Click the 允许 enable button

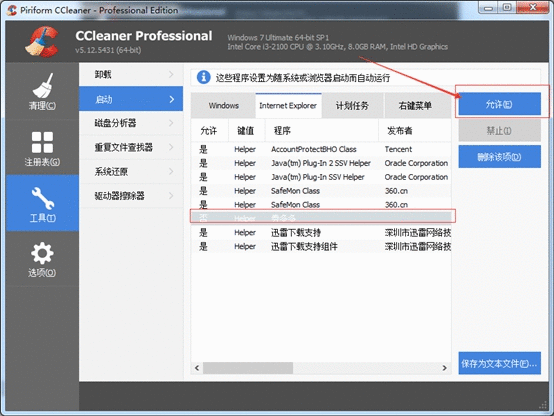[500, 104]
